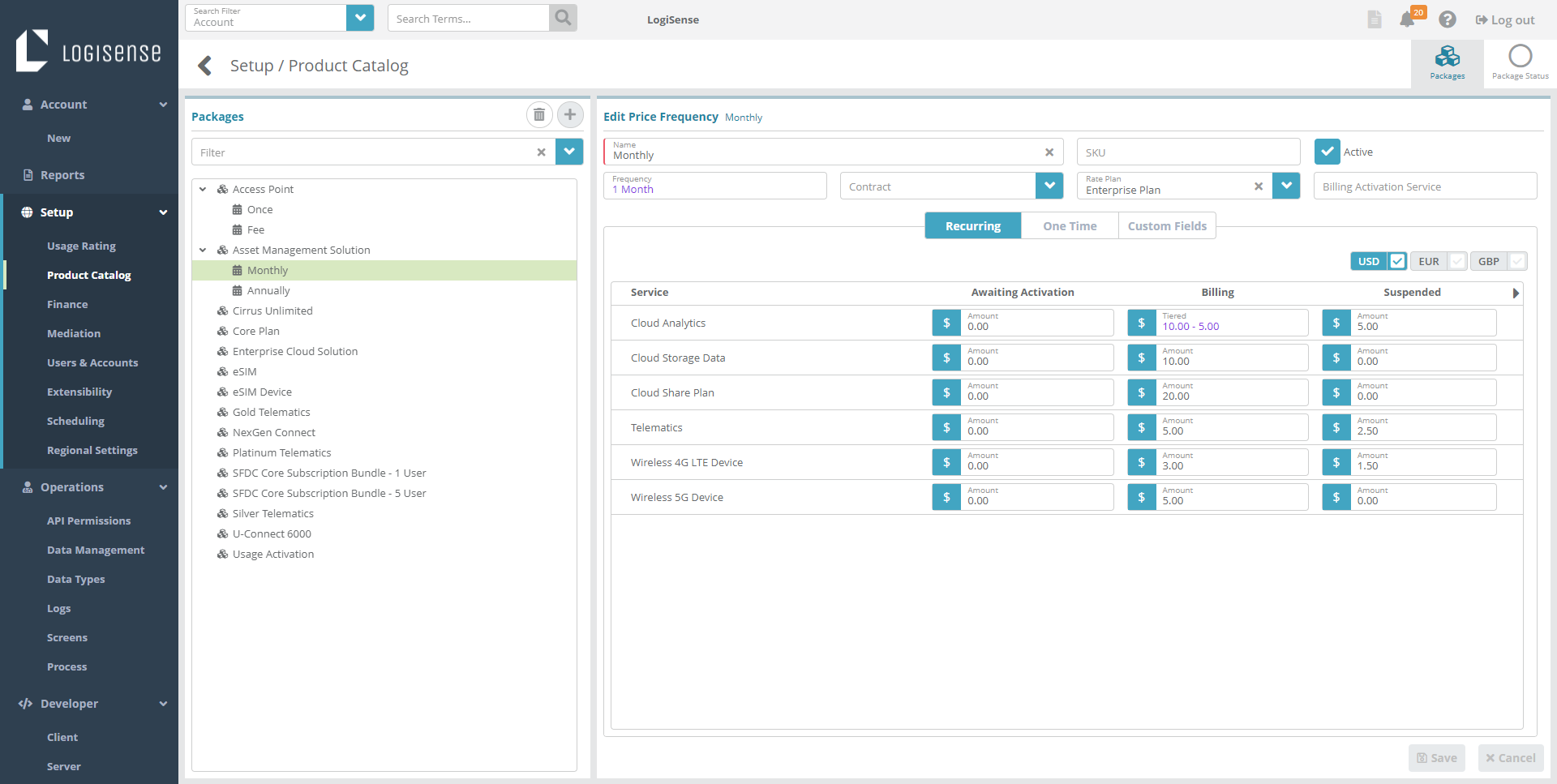This screenshot has height=784, width=1557.
Task: Click the Save button
Action: [x=1437, y=758]
